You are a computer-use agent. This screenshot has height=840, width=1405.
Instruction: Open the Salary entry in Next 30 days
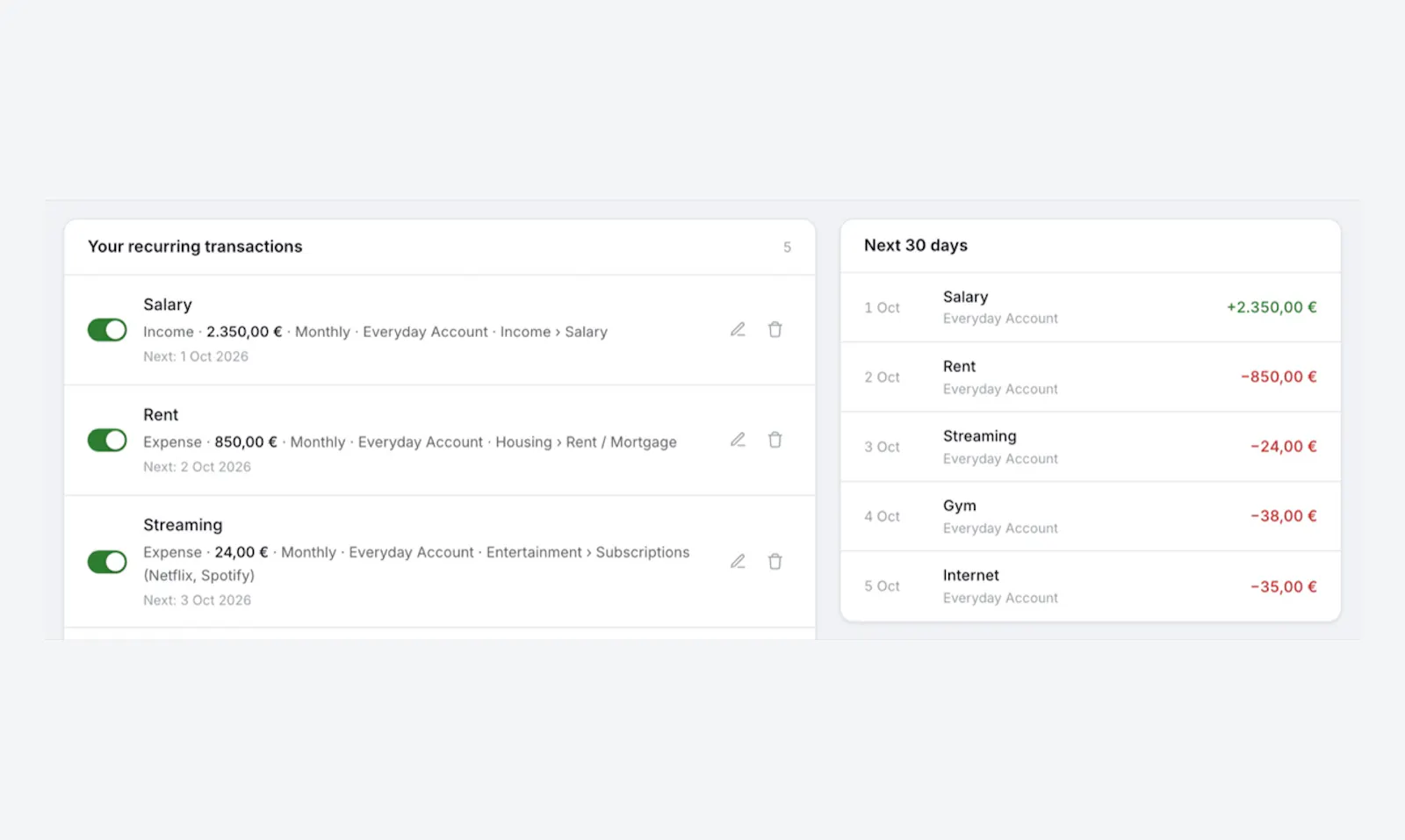pyautogui.click(x=1091, y=307)
